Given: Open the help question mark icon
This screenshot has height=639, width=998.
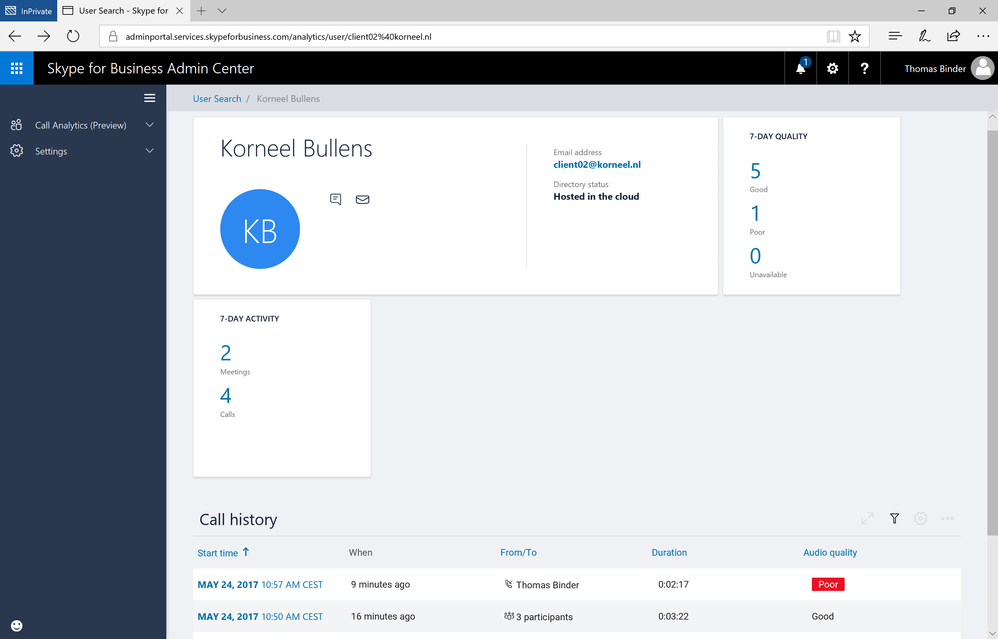Looking at the screenshot, I should 864,68.
